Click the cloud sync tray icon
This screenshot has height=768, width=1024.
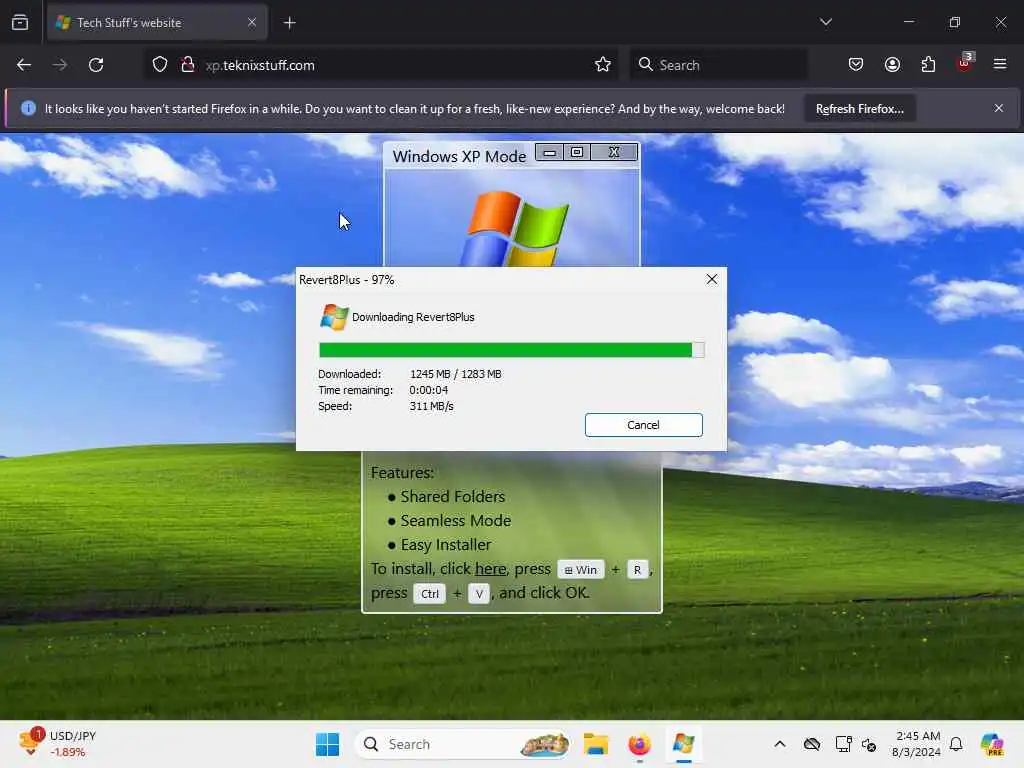click(x=812, y=744)
